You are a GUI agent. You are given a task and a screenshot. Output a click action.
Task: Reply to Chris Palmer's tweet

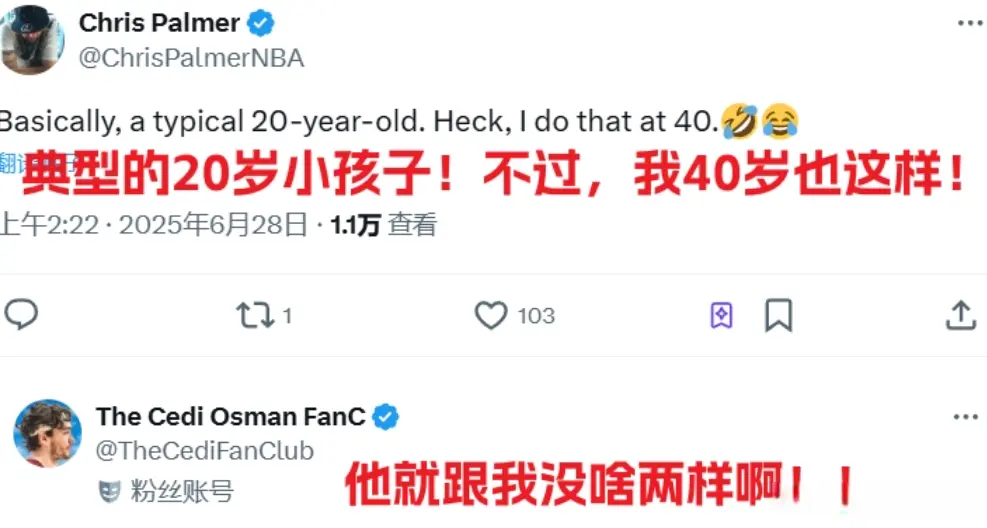tap(21, 316)
